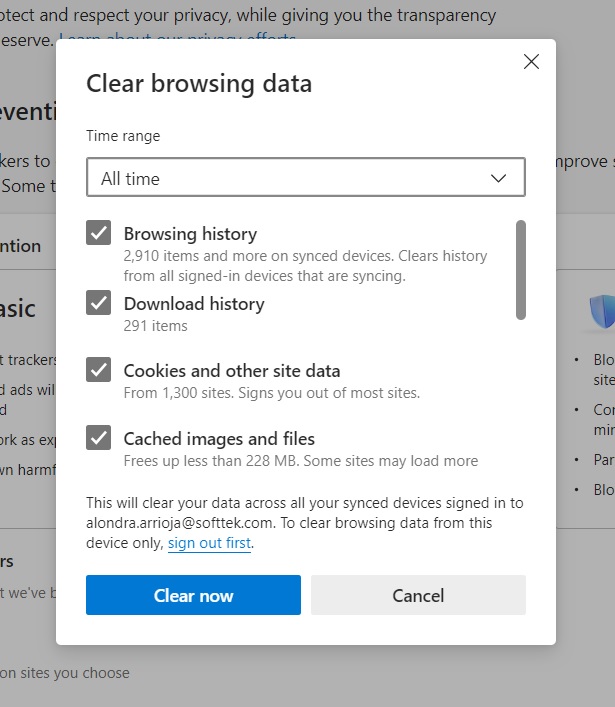Open the Time range dropdown
Screen dimensions: 615x707
coord(305,178)
